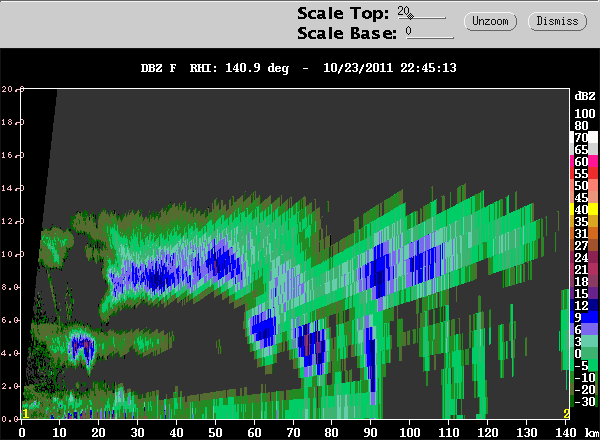The height and width of the screenshot is (440, 600).
Task: Select the Scale Top value 20
Action: 403,11
